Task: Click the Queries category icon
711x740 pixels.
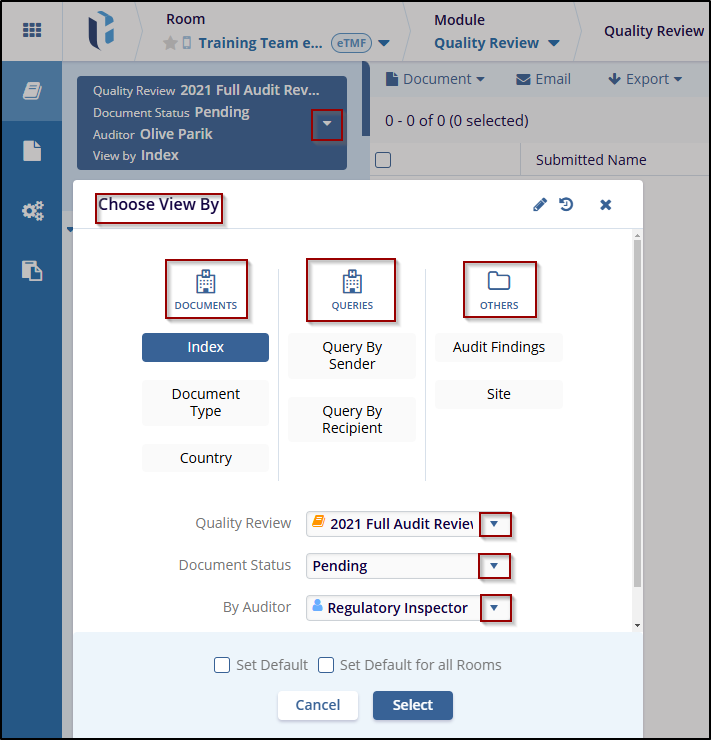Action: [x=352, y=281]
